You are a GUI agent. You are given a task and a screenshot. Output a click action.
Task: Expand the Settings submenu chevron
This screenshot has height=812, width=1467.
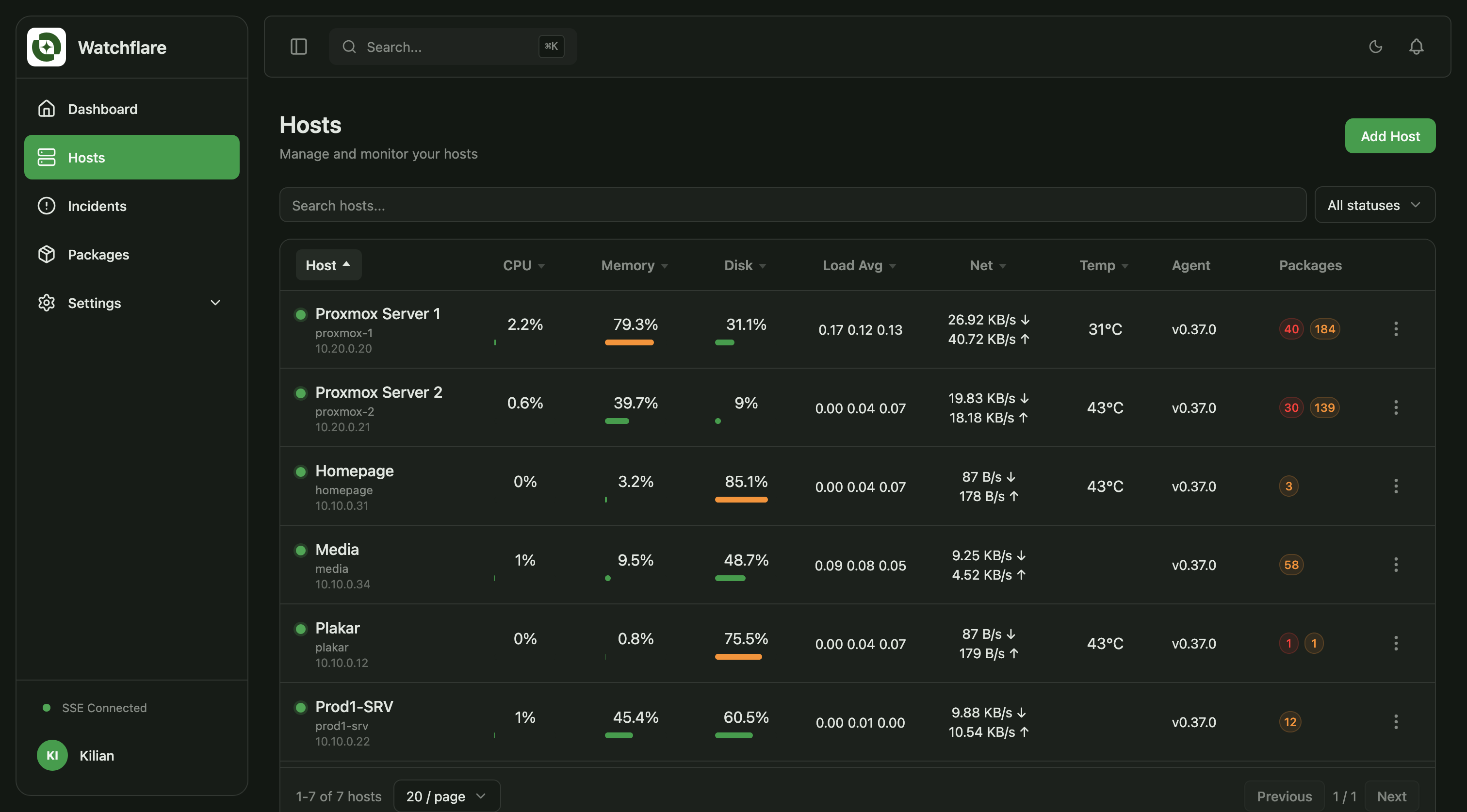click(215, 302)
